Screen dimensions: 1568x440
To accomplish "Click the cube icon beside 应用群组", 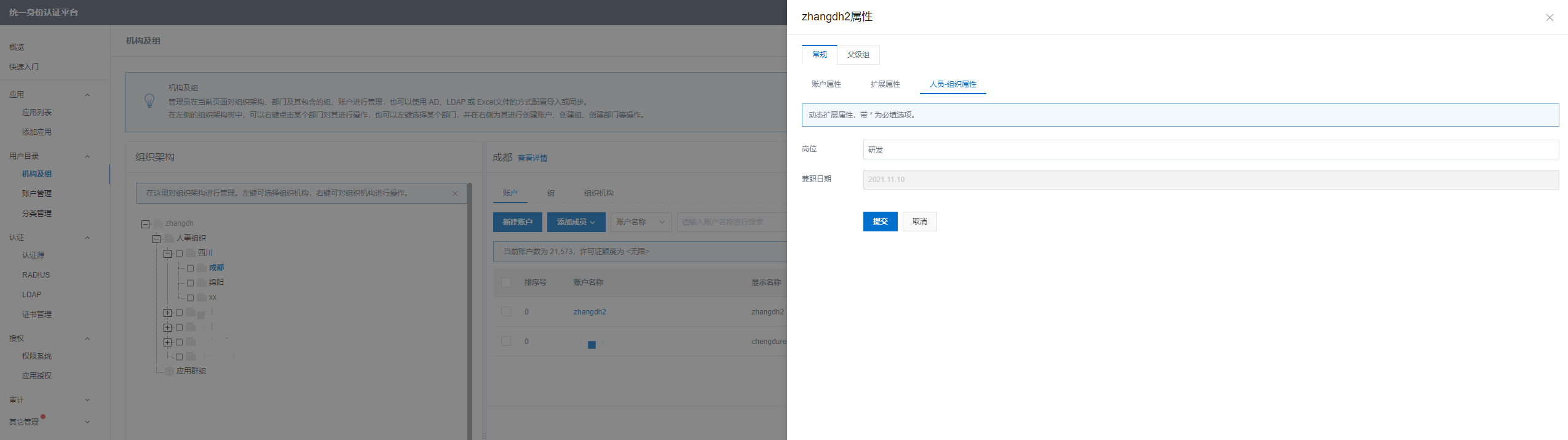I will point(169,371).
